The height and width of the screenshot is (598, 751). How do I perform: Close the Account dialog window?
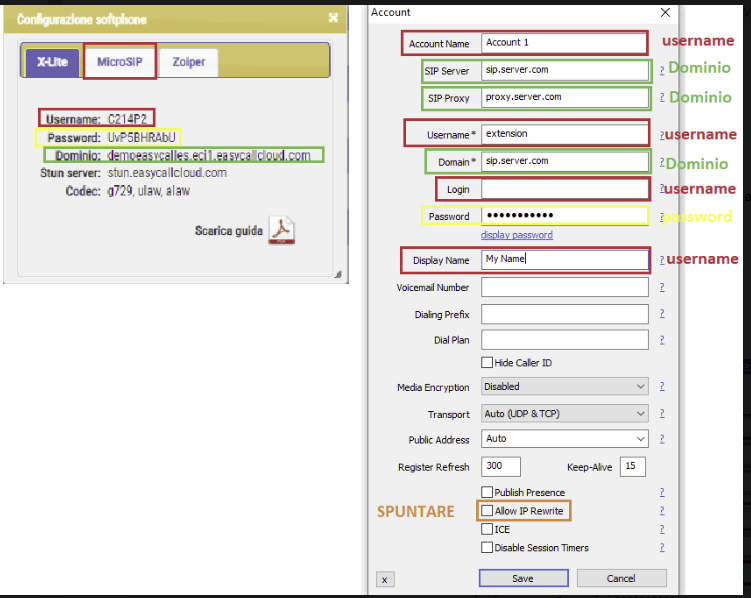tap(665, 12)
